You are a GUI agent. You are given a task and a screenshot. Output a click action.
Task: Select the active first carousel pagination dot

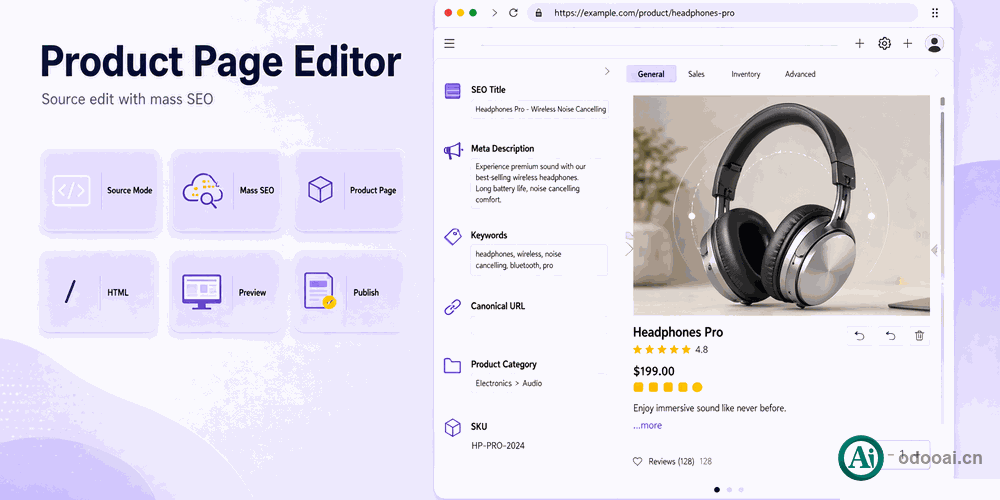pyautogui.click(x=717, y=490)
